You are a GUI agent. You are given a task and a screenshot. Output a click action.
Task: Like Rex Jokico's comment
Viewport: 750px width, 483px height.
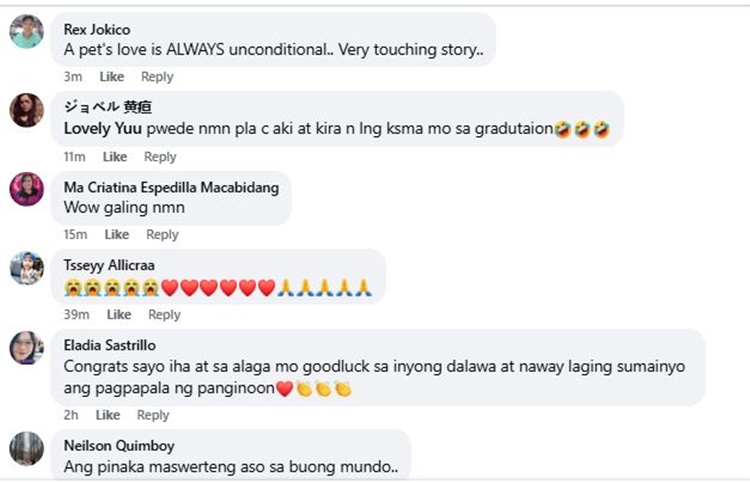(112, 77)
